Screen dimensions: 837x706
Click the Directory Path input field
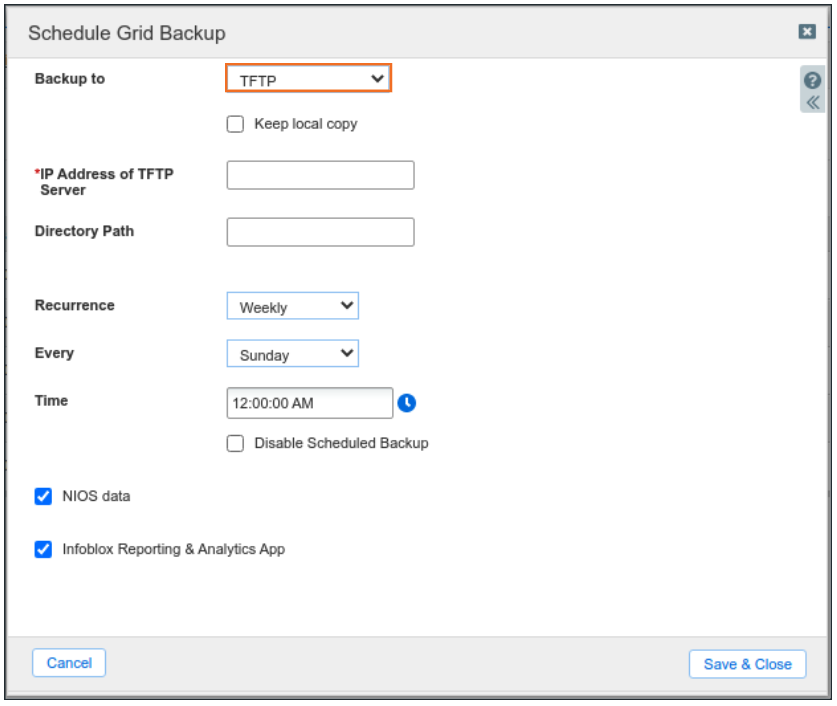coord(320,231)
